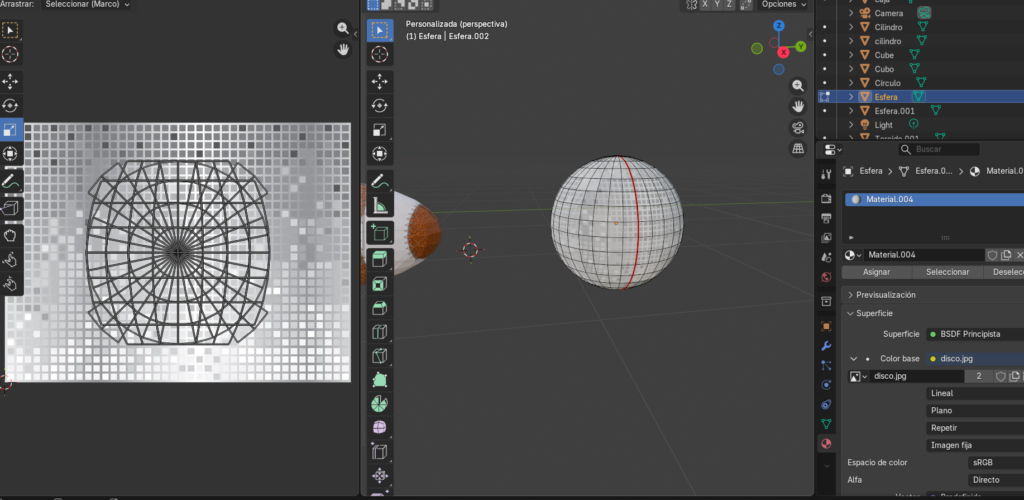This screenshot has width=1024, height=500.
Task: Choose the Grab hand tool in UV editor
Action: (10, 235)
